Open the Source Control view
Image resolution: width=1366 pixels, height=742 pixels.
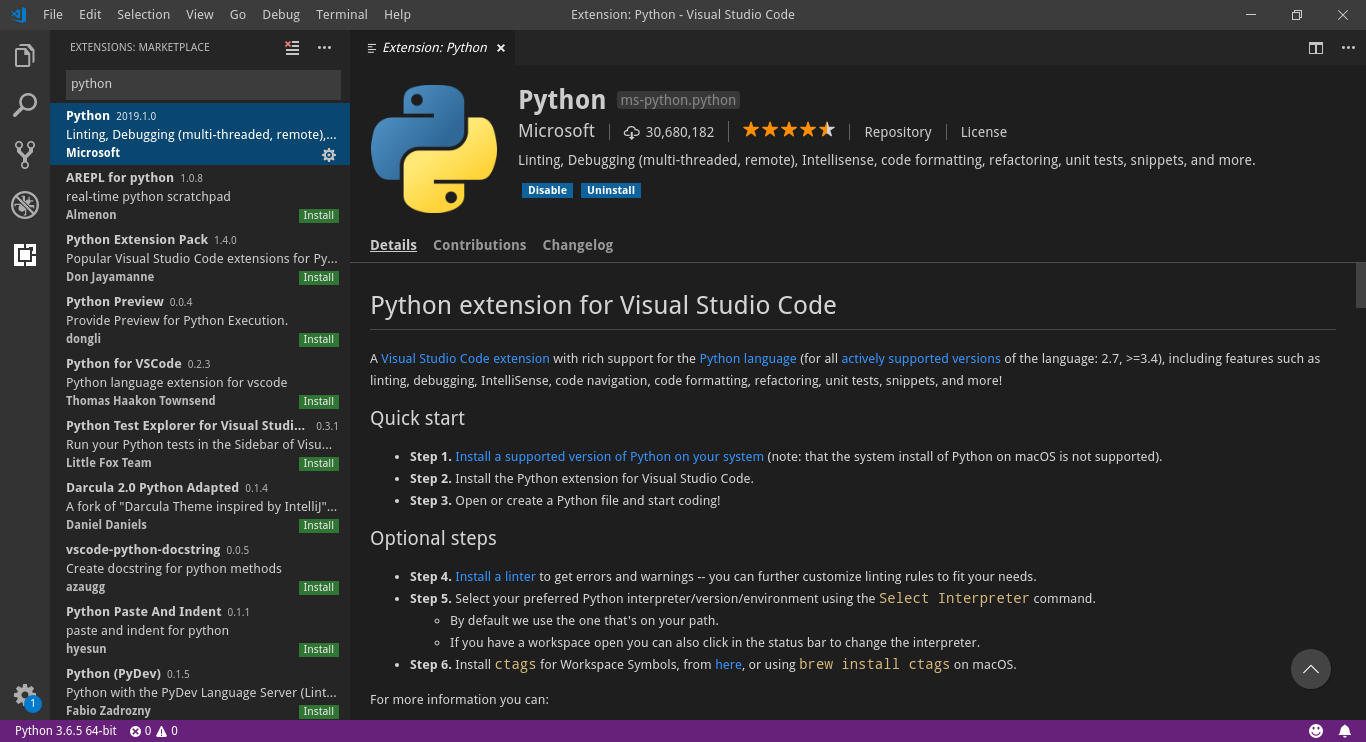(x=25, y=154)
